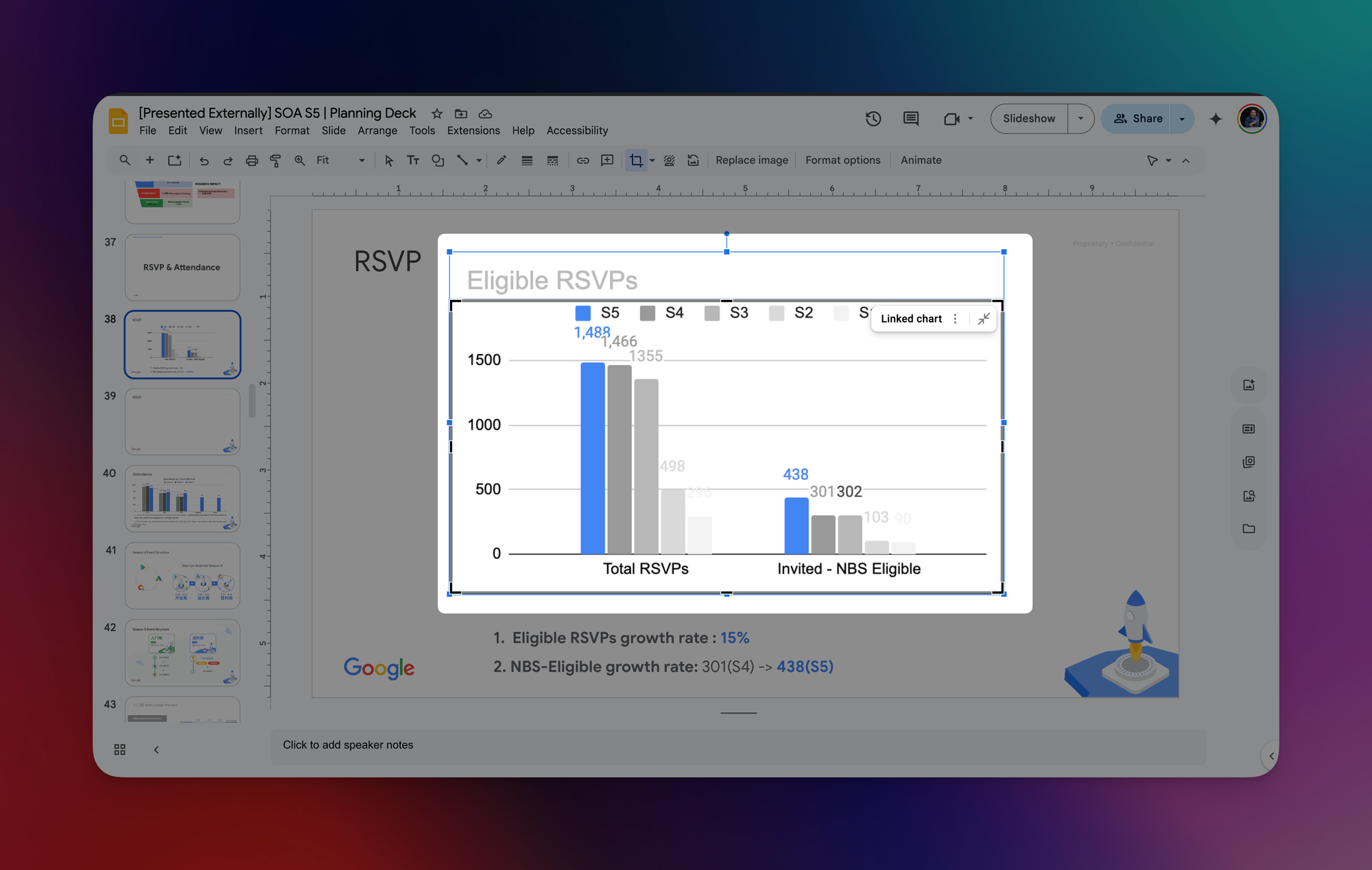This screenshot has width=1372, height=870.
Task: Open version history clock icon
Action: click(873, 119)
